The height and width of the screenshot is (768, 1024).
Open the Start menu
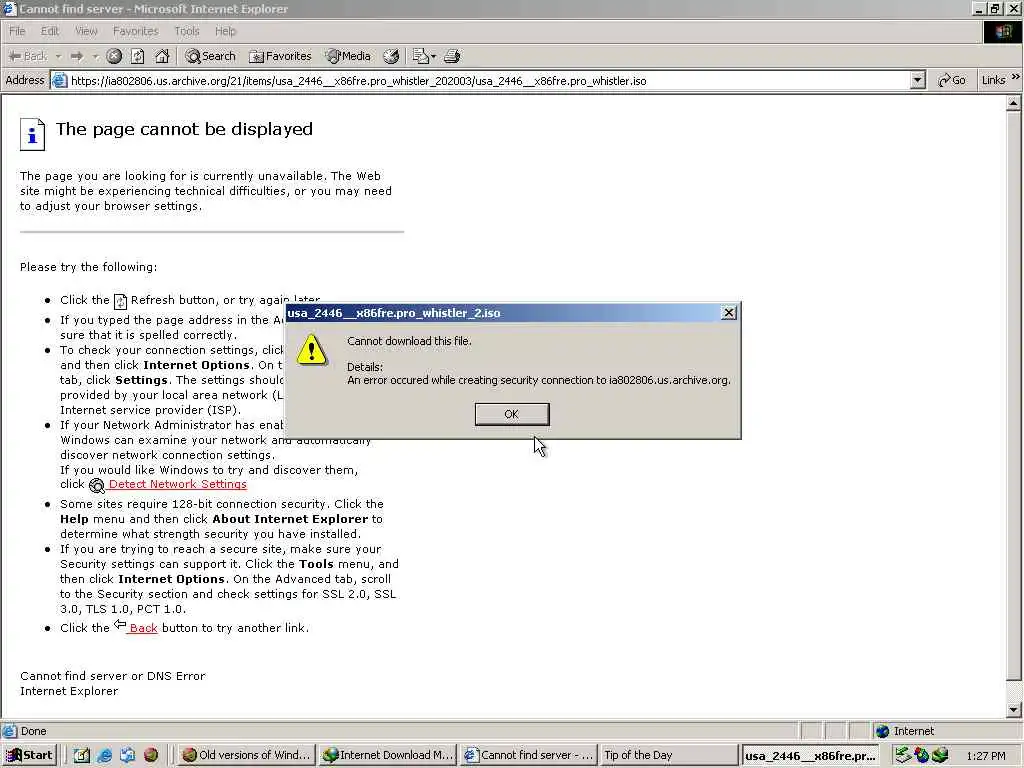29,755
